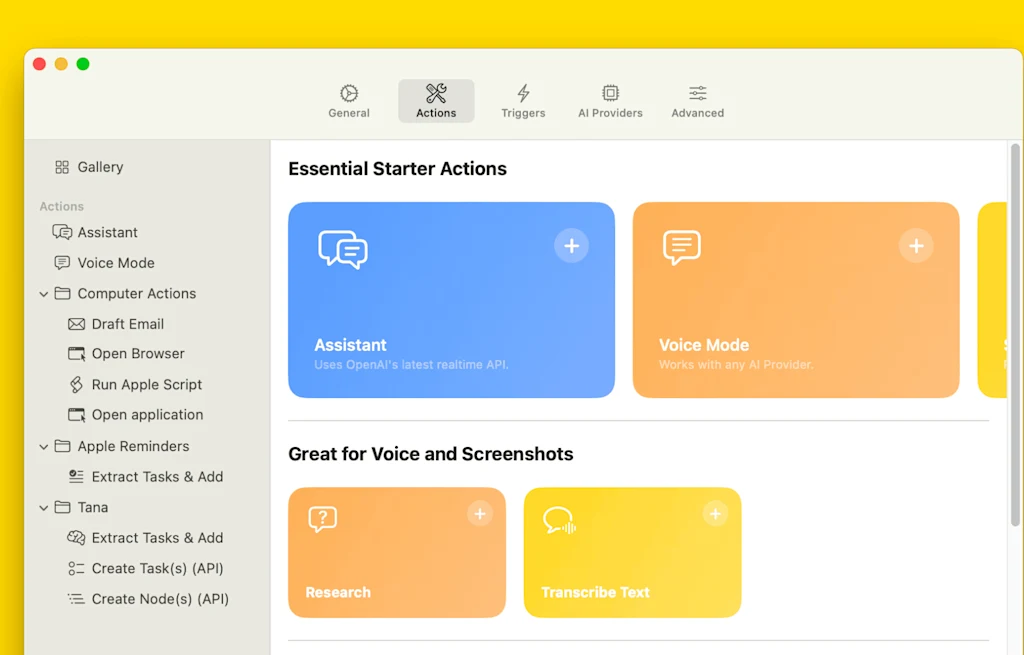Click the Advanced sliders icon
The image size is (1024, 655).
pos(697,93)
